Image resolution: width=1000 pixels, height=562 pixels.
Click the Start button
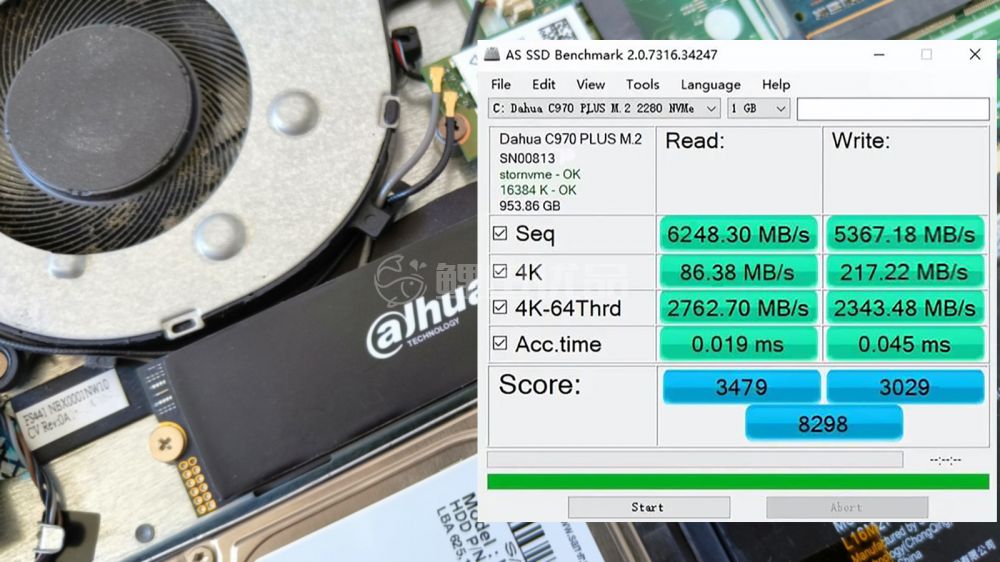[649, 507]
